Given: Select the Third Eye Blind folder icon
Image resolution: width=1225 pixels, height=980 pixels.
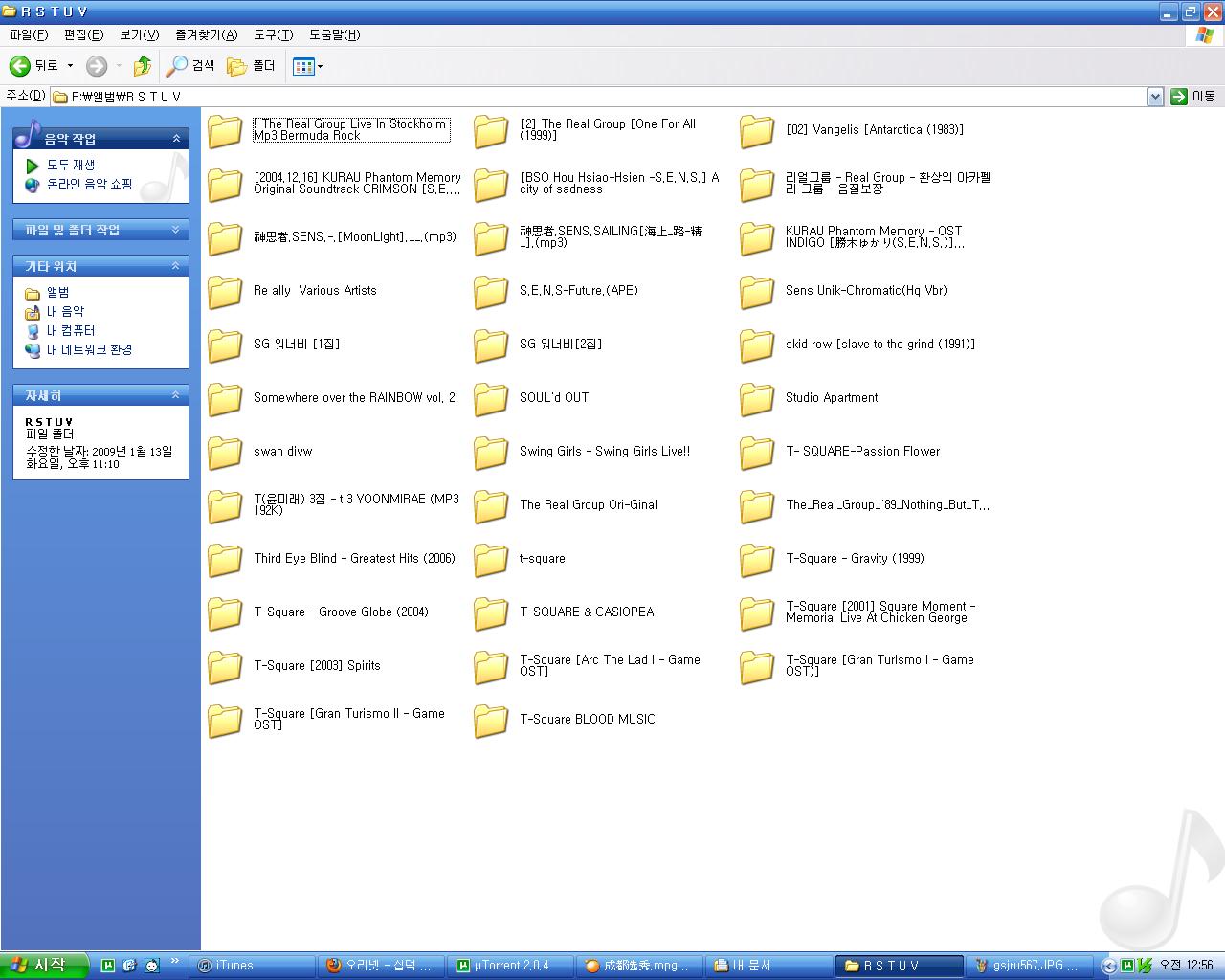Looking at the screenshot, I should [225, 560].
